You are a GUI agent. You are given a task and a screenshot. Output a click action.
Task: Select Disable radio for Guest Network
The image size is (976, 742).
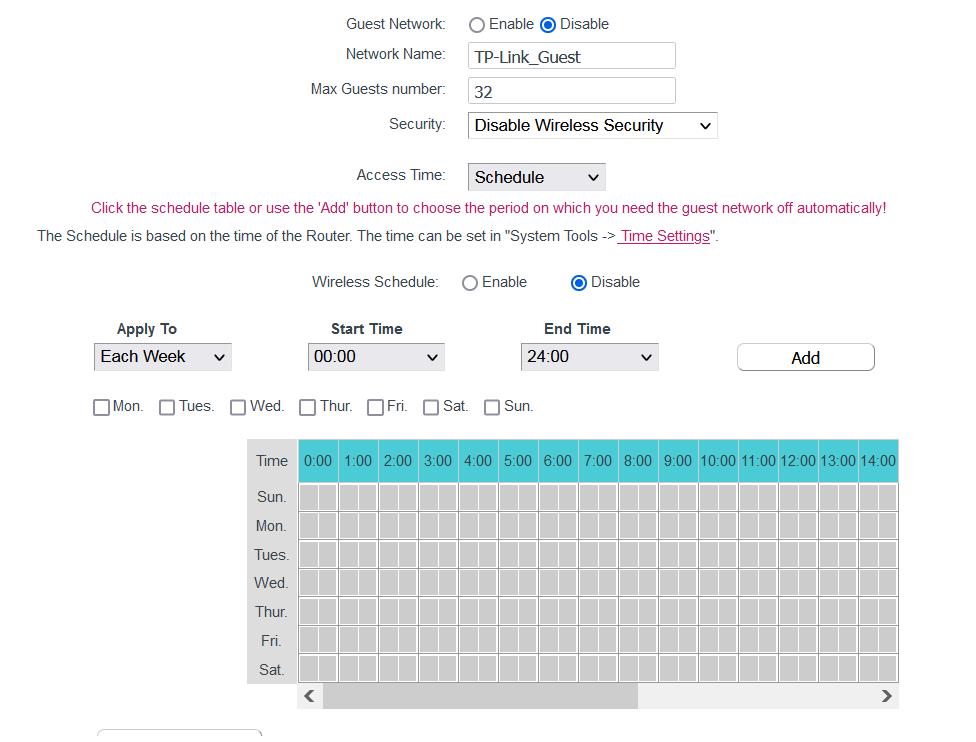[x=548, y=25]
